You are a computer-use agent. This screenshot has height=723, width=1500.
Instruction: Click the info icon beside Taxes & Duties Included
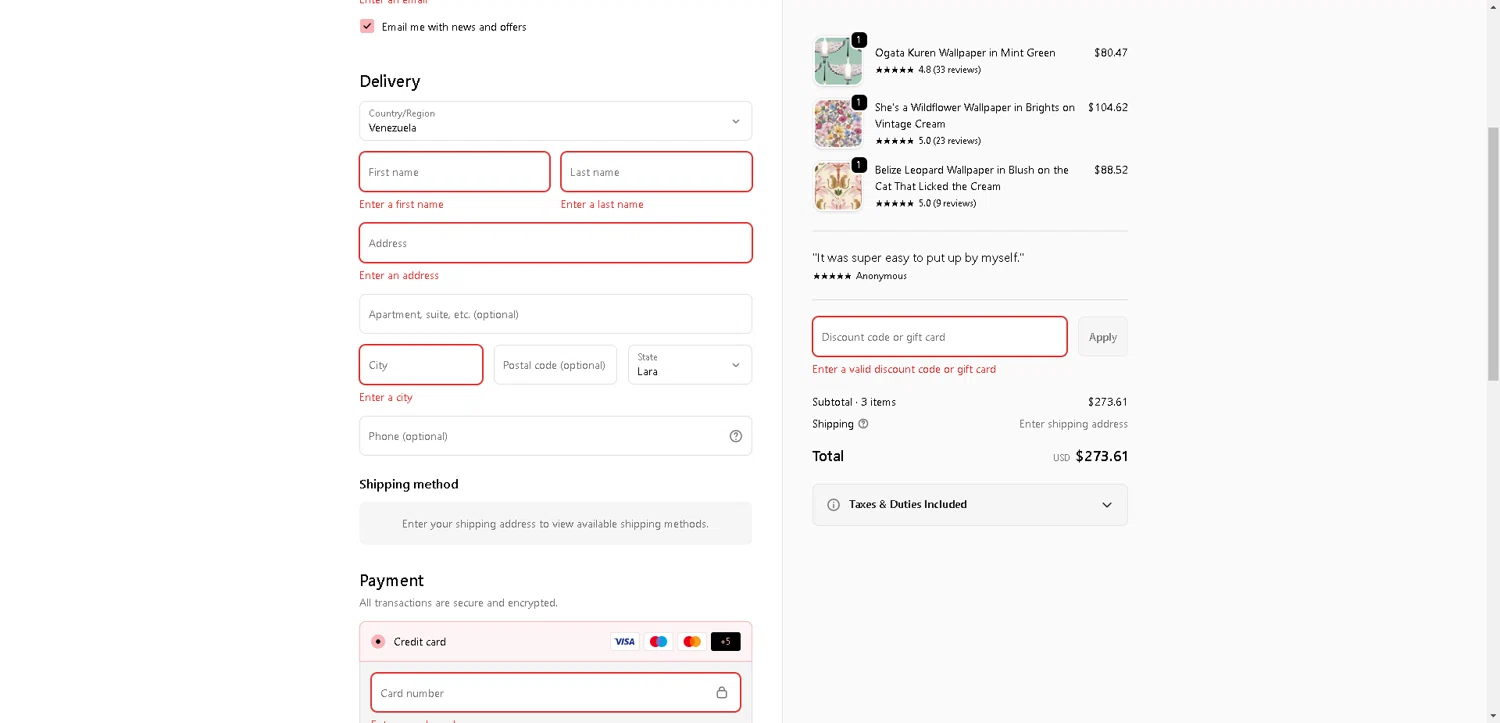click(834, 505)
